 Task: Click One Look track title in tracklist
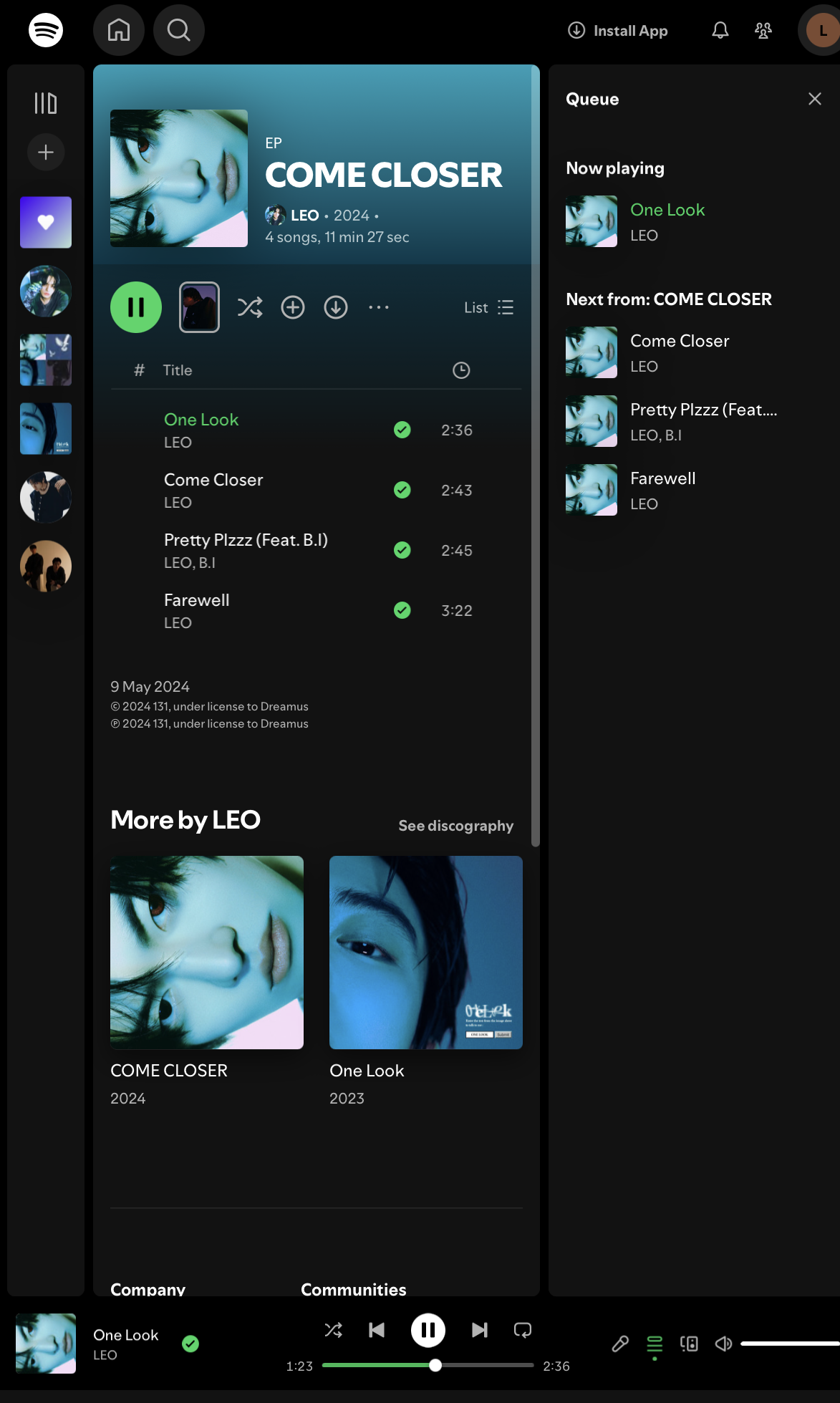(x=201, y=420)
